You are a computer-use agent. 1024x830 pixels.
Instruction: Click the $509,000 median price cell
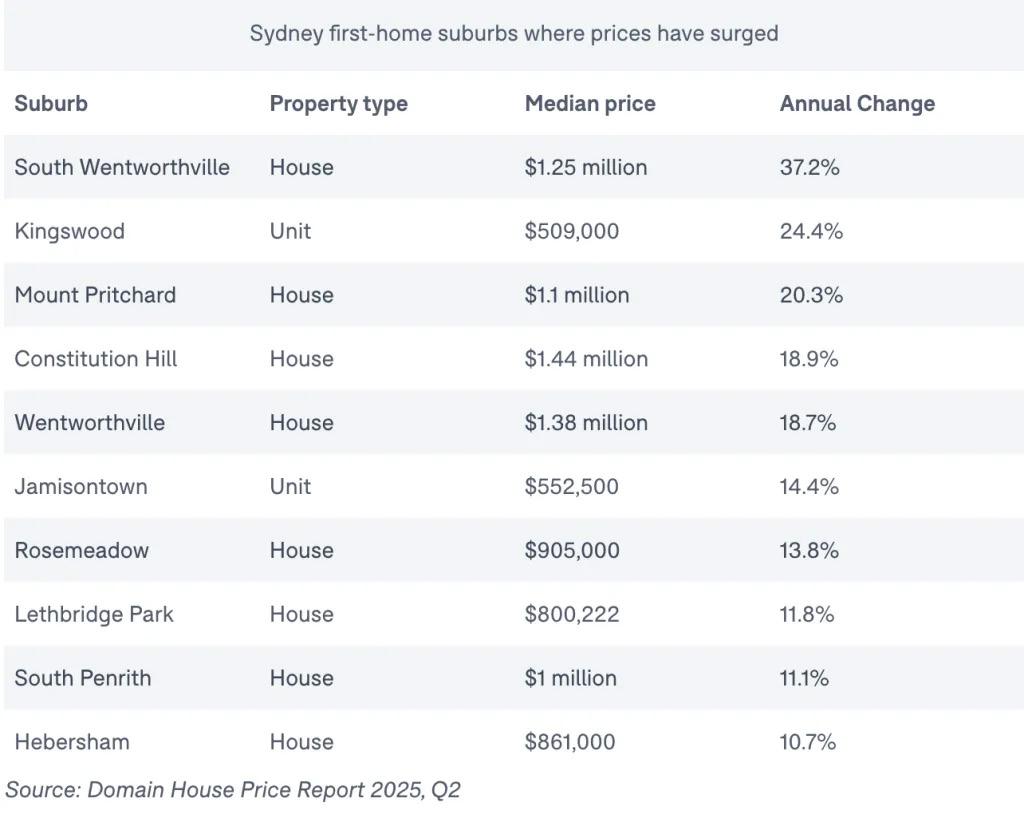(x=571, y=231)
